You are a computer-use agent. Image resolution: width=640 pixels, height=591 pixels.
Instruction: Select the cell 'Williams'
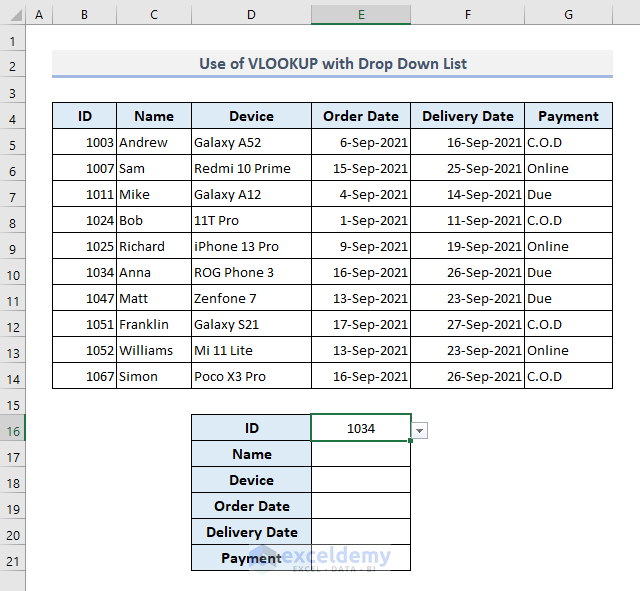coord(154,350)
